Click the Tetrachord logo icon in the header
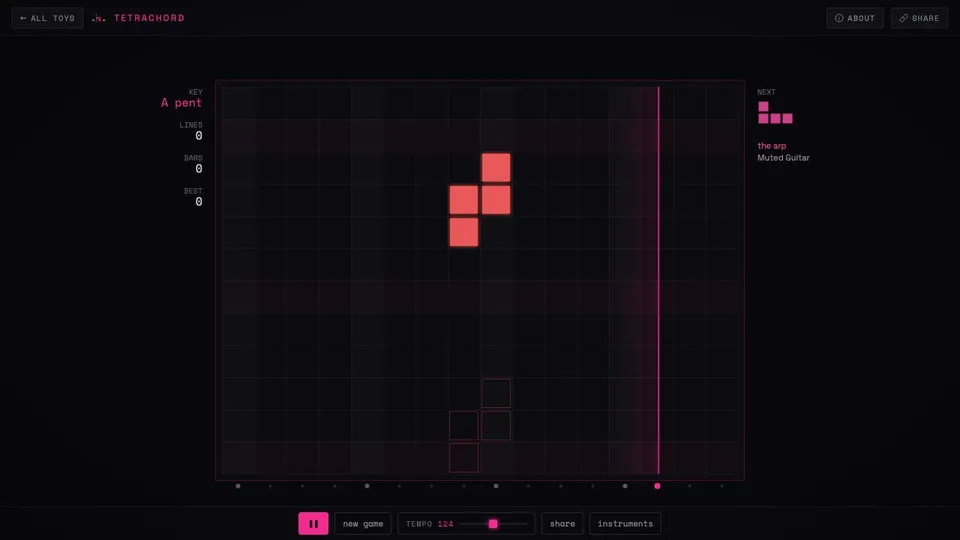This screenshot has height=540, width=960. (99, 18)
